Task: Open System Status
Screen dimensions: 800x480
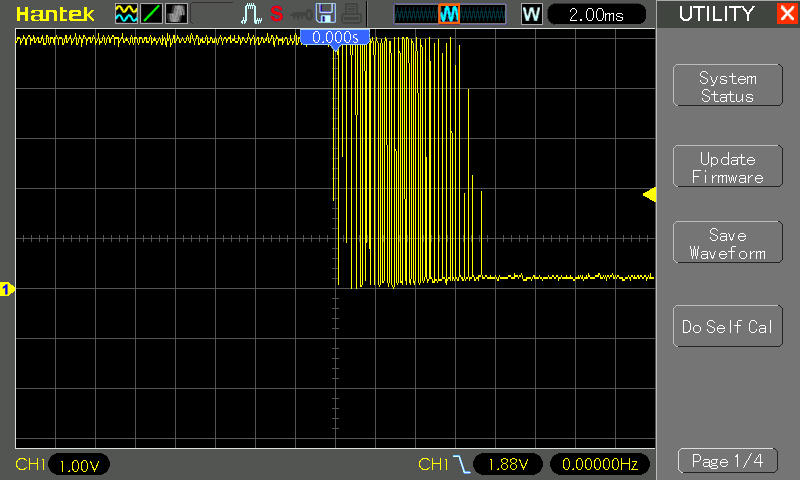Action: (727, 87)
